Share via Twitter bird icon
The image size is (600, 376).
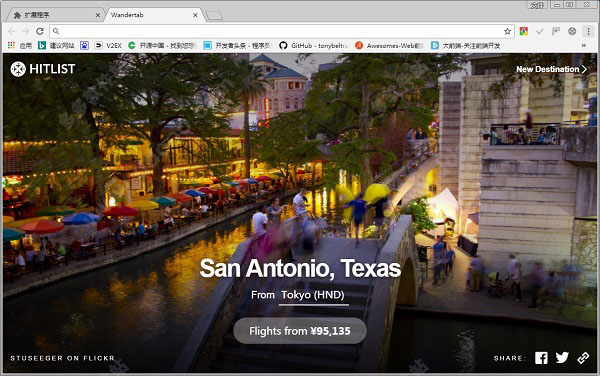(562, 358)
